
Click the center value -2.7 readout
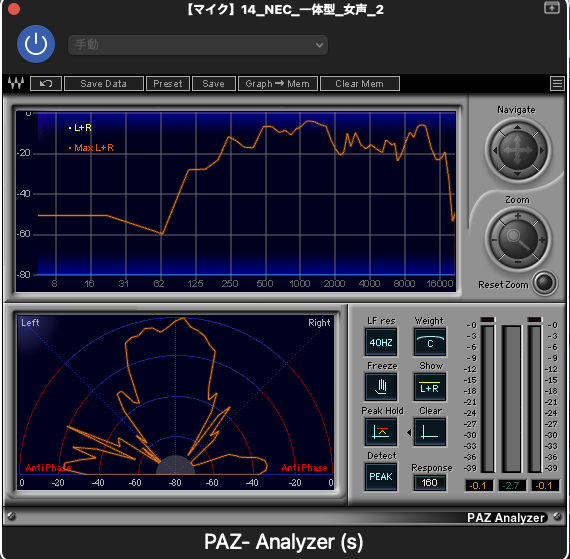(x=511, y=485)
